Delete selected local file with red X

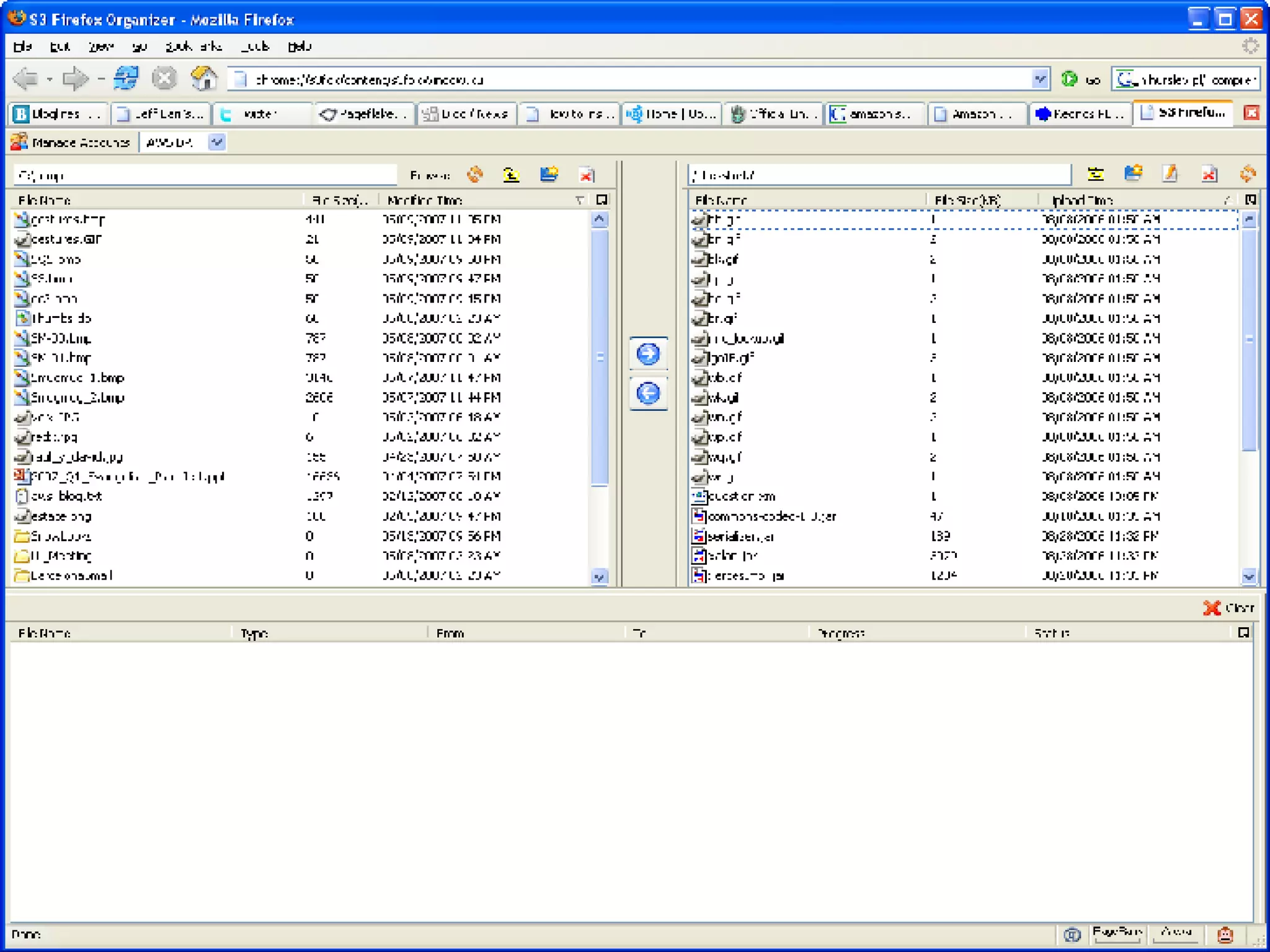point(586,175)
